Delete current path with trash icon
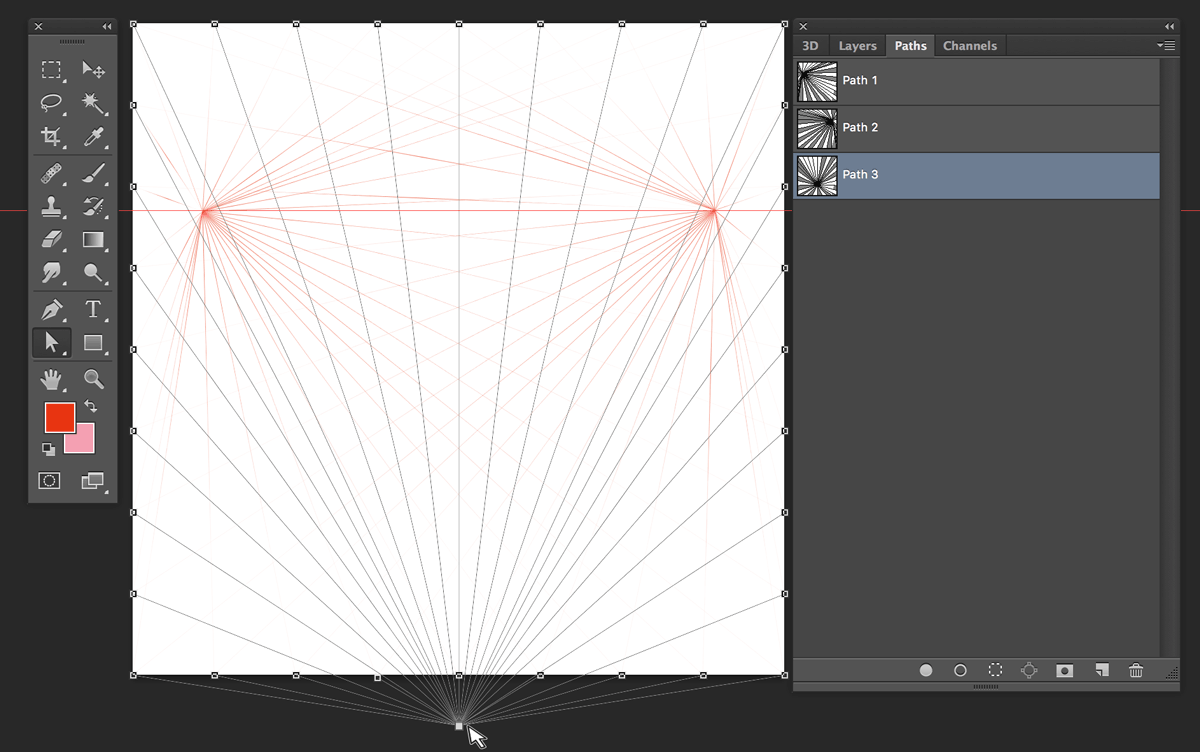 pyautogui.click(x=1136, y=671)
